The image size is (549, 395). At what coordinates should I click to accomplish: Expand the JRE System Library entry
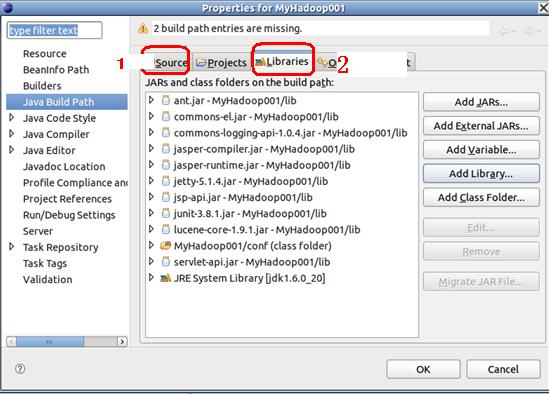click(x=151, y=278)
